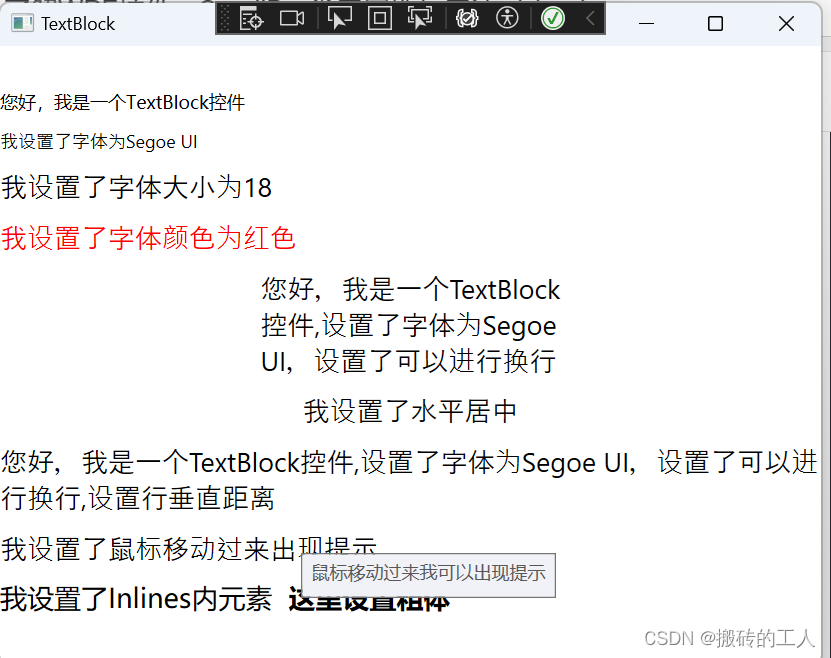
Task: Click the tooltip popup about mouse hover hints
Action: (428, 576)
